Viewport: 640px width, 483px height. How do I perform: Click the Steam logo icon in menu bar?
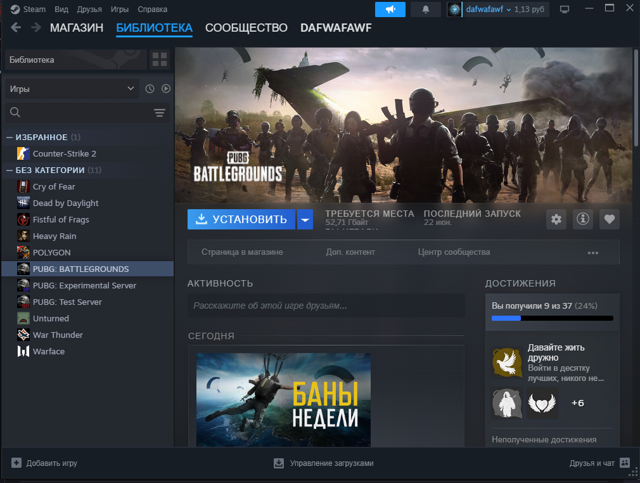pos(15,9)
